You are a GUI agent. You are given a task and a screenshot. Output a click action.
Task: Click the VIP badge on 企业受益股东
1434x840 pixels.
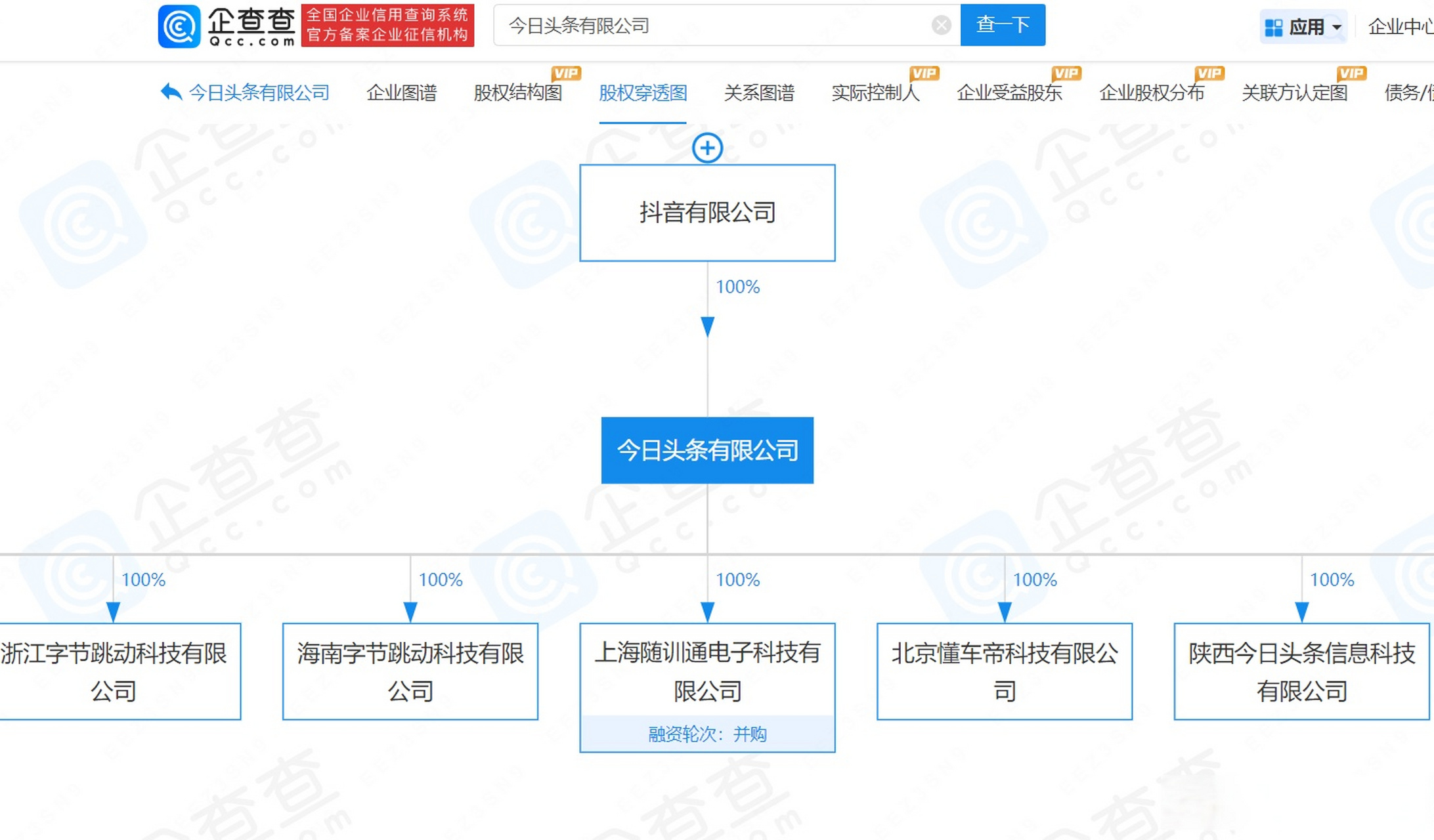(1067, 73)
